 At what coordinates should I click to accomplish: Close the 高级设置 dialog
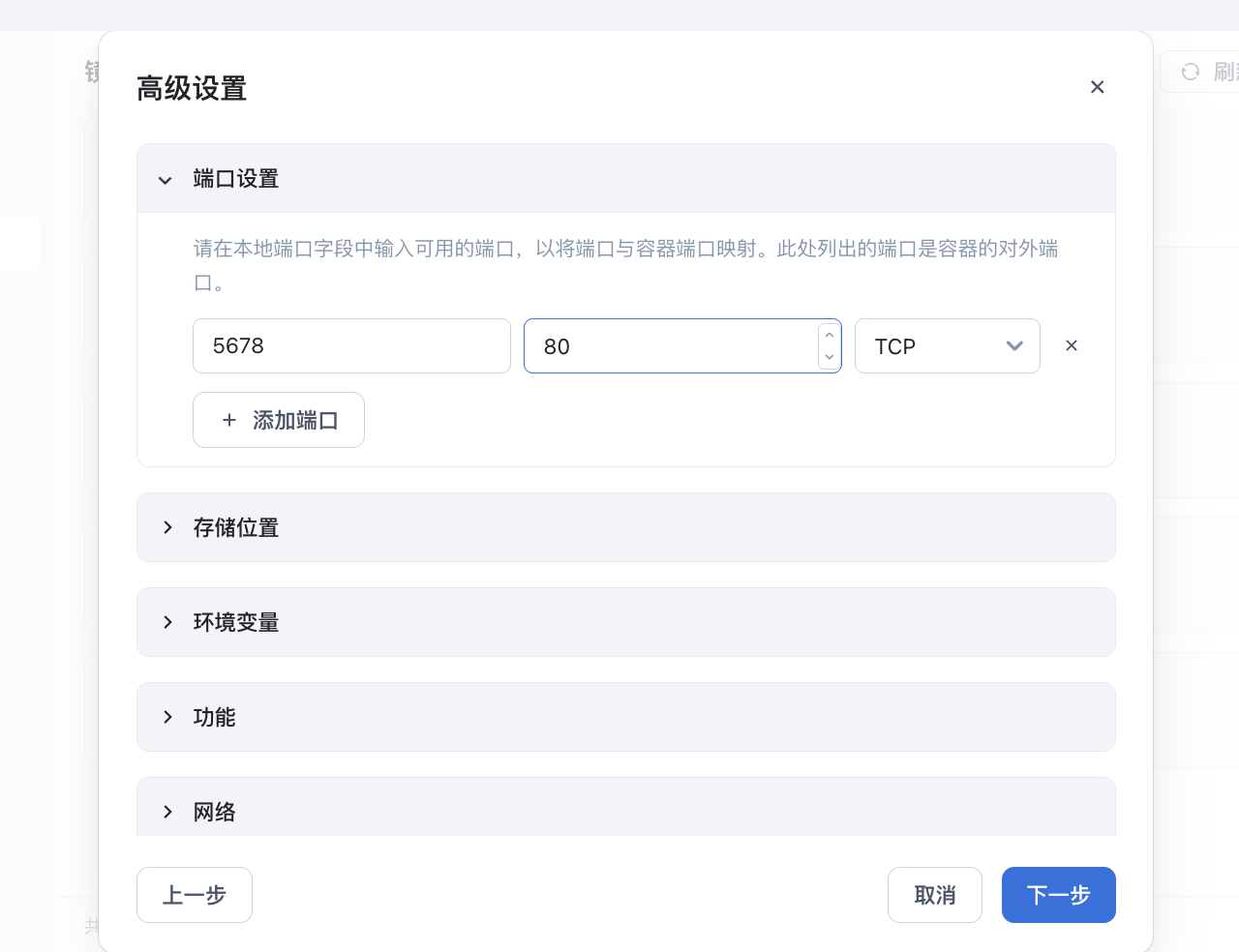pyautogui.click(x=1097, y=87)
